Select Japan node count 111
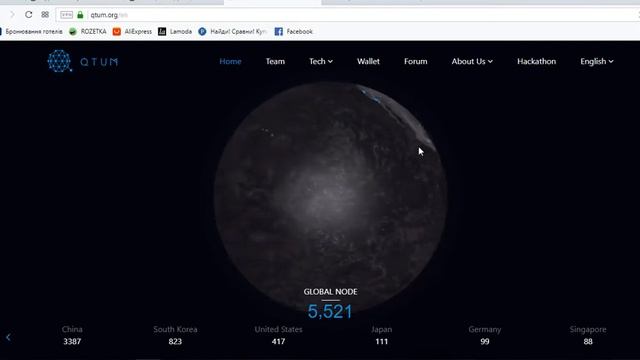Image resolution: width=640 pixels, height=360 pixels. point(382,341)
